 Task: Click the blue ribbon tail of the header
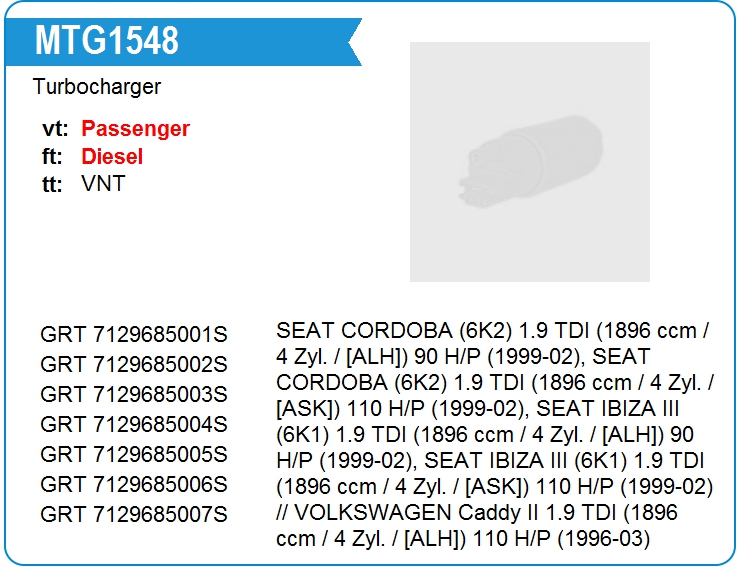[x=350, y=41]
